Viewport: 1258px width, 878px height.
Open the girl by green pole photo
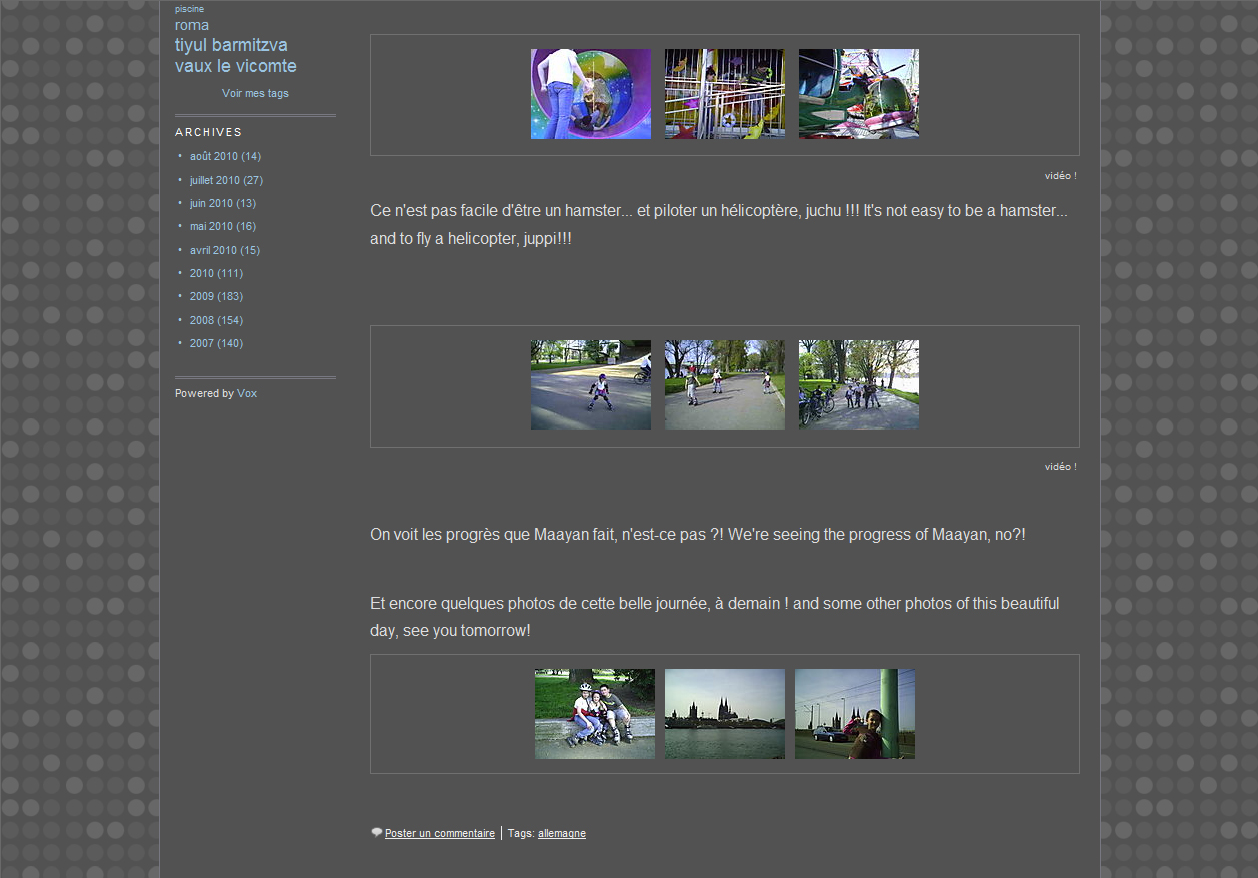click(x=854, y=714)
